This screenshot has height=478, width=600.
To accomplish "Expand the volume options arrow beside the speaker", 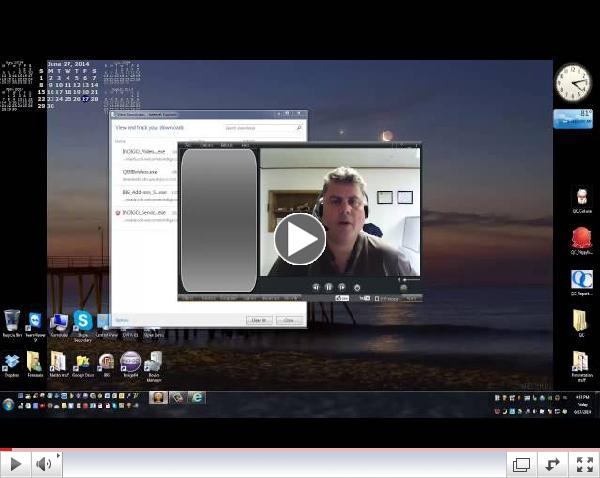I will pyautogui.click(x=58, y=455).
